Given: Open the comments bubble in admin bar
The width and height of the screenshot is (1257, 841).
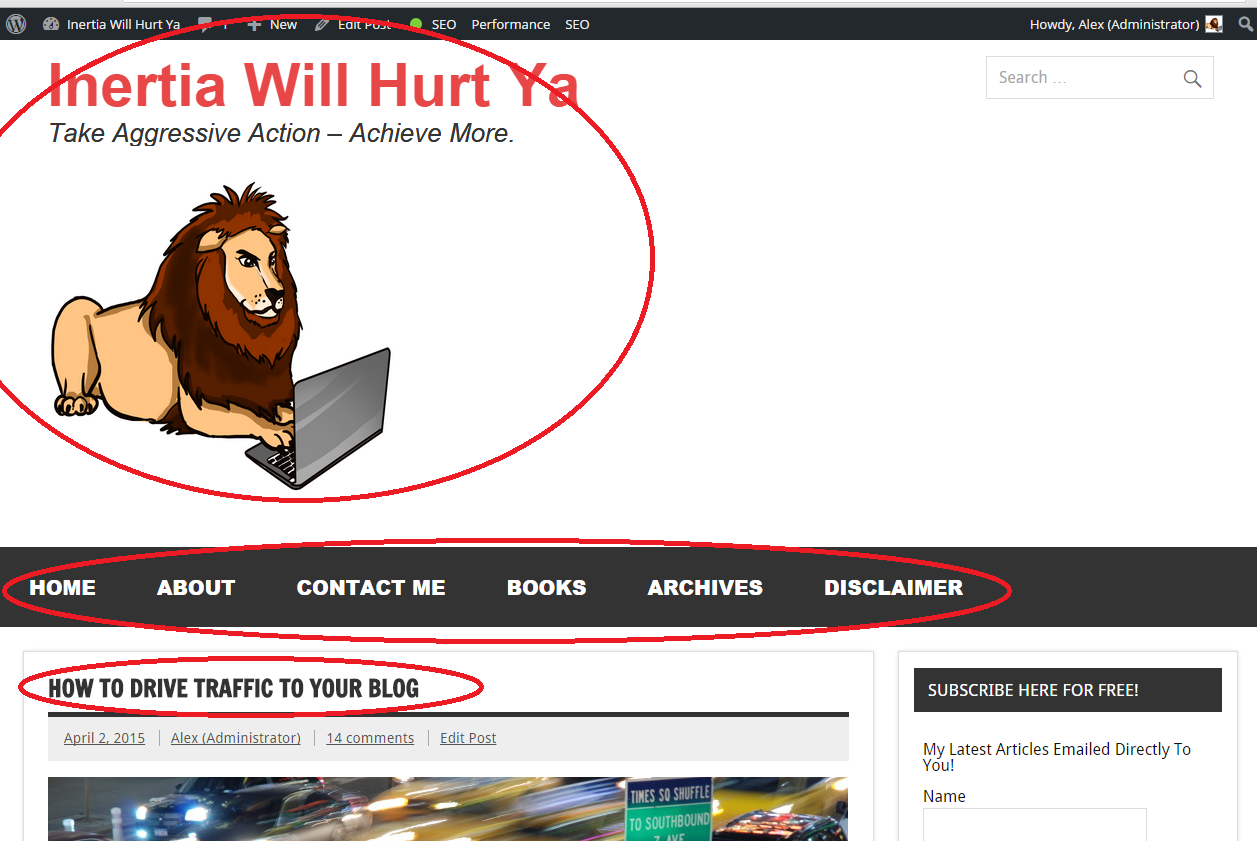Looking at the screenshot, I should pyautogui.click(x=212, y=24).
